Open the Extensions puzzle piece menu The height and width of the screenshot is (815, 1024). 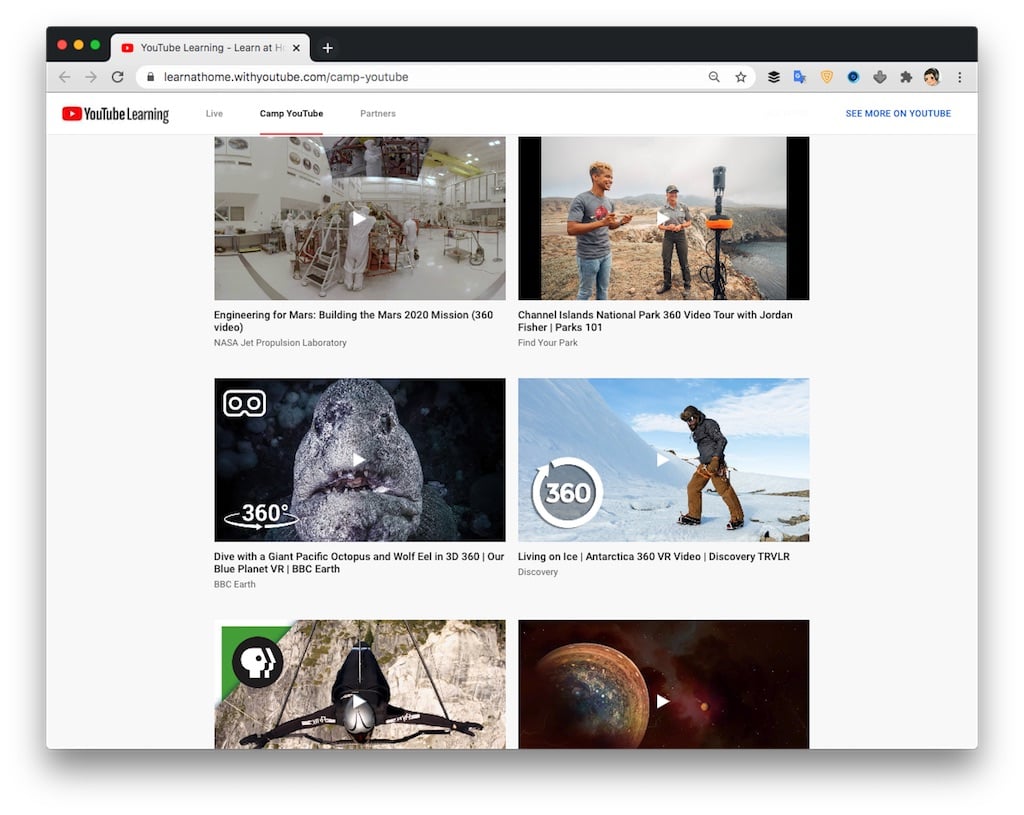pos(906,77)
